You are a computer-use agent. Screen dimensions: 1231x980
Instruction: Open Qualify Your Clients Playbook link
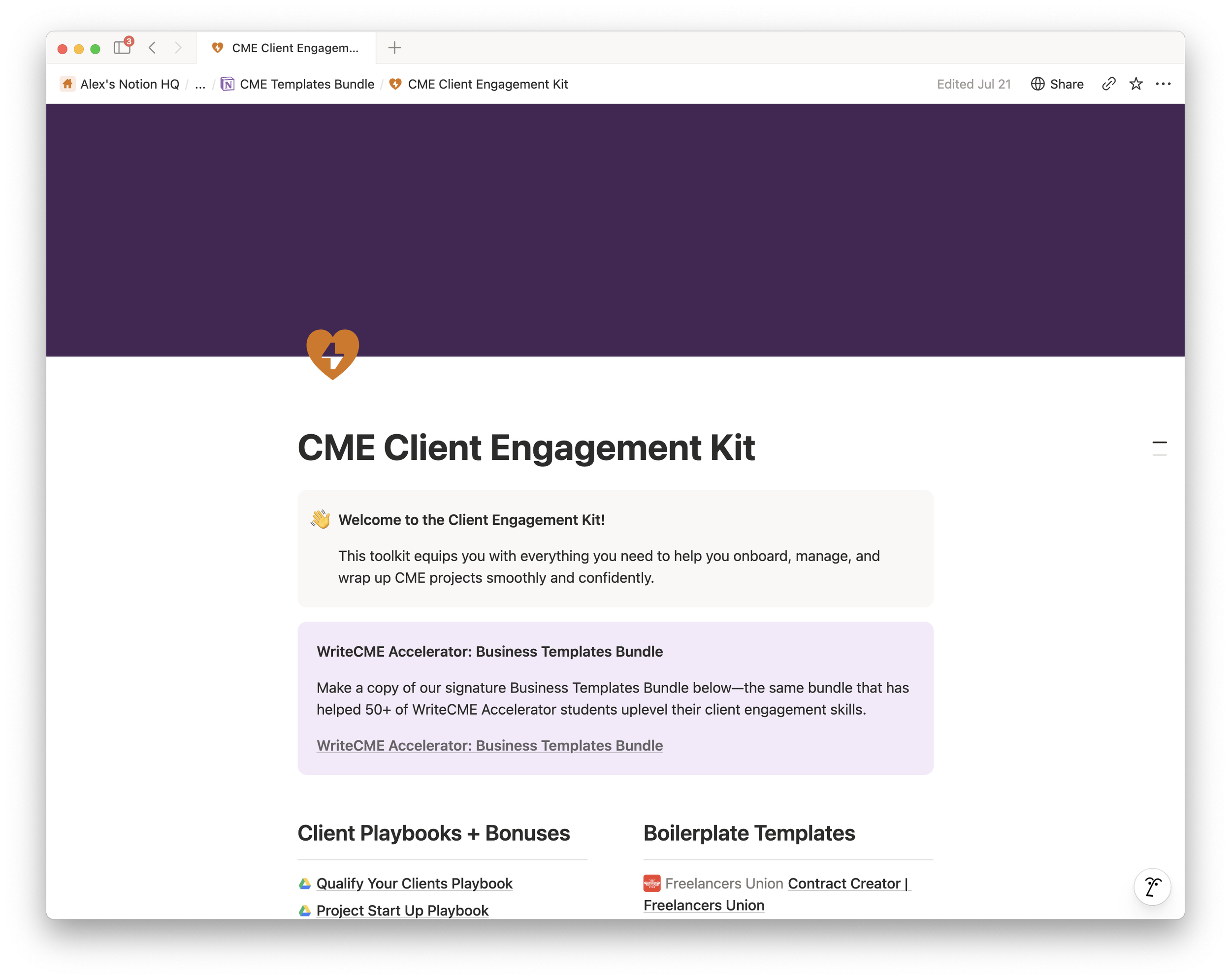click(415, 884)
